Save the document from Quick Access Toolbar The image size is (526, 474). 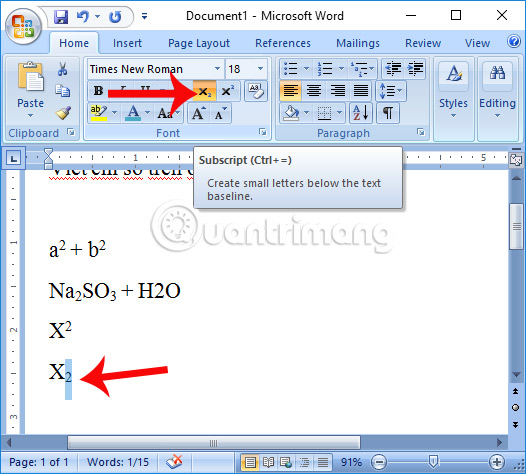pyautogui.click(x=61, y=16)
